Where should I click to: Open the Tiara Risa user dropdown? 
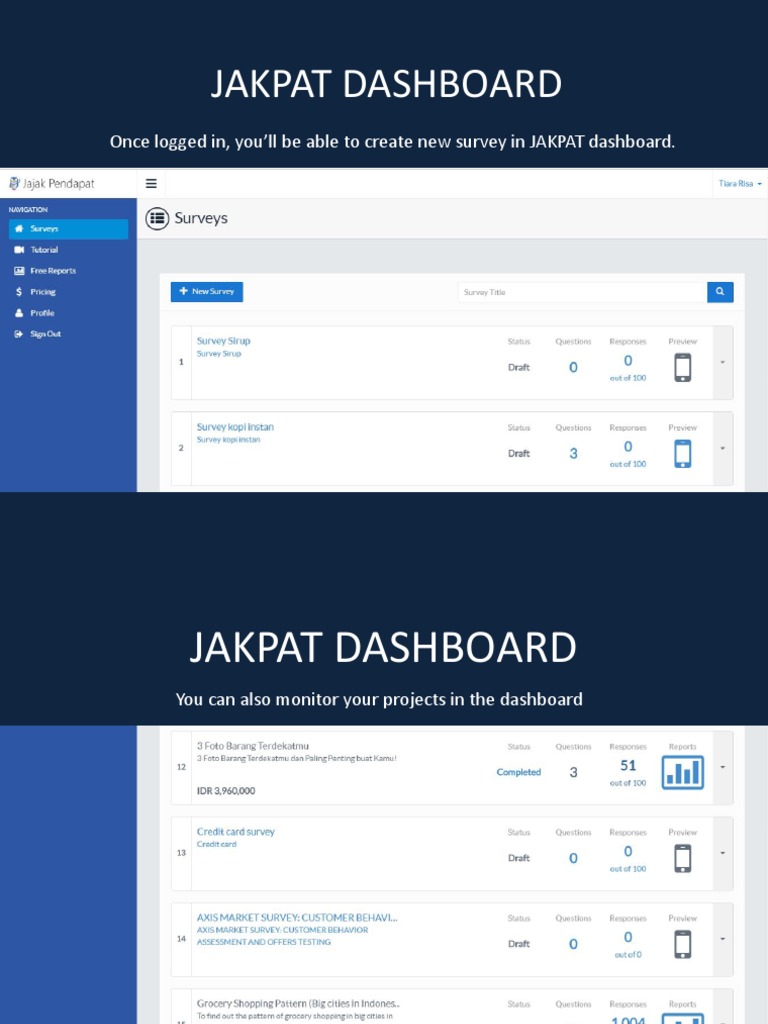click(x=740, y=184)
